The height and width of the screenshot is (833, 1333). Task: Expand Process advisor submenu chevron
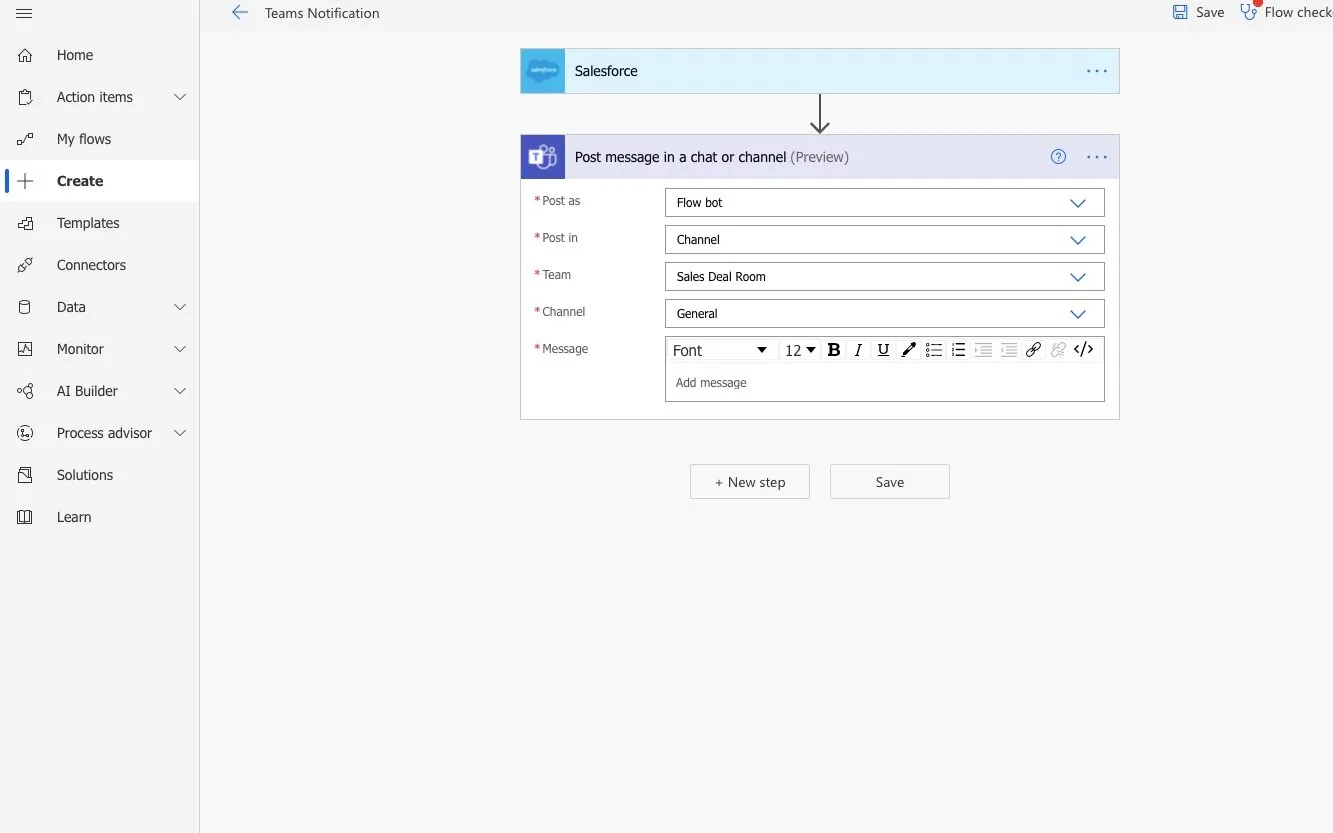tap(180, 433)
